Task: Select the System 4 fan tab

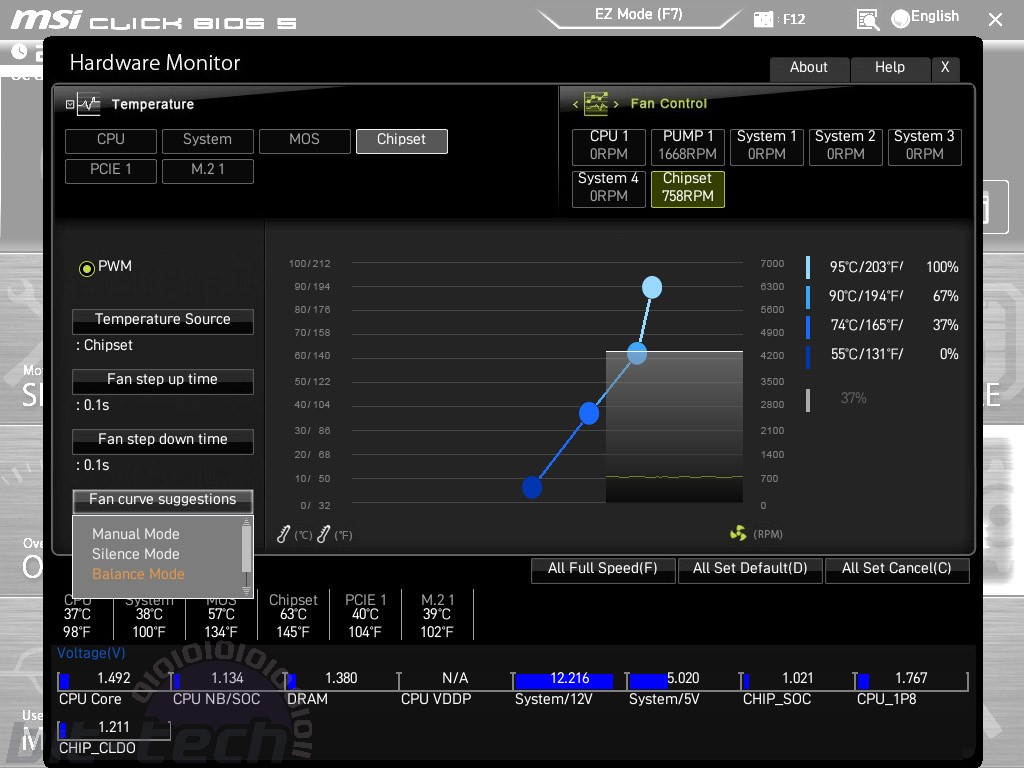Action: (609, 189)
